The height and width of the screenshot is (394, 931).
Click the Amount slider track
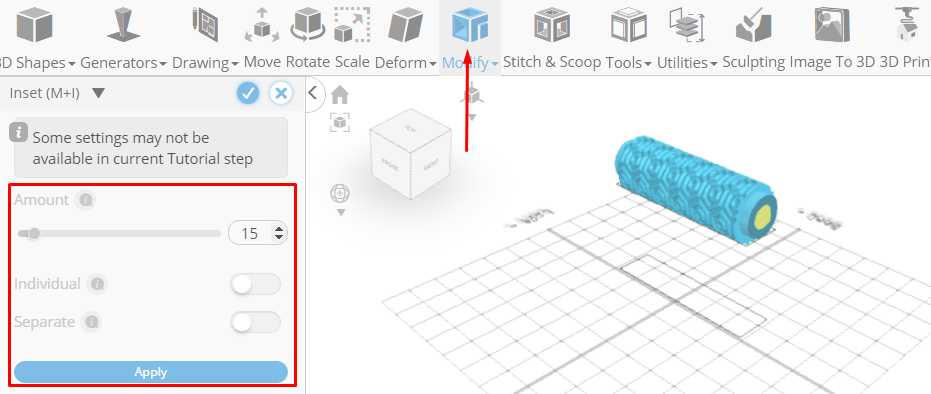pyautogui.click(x=119, y=234)
